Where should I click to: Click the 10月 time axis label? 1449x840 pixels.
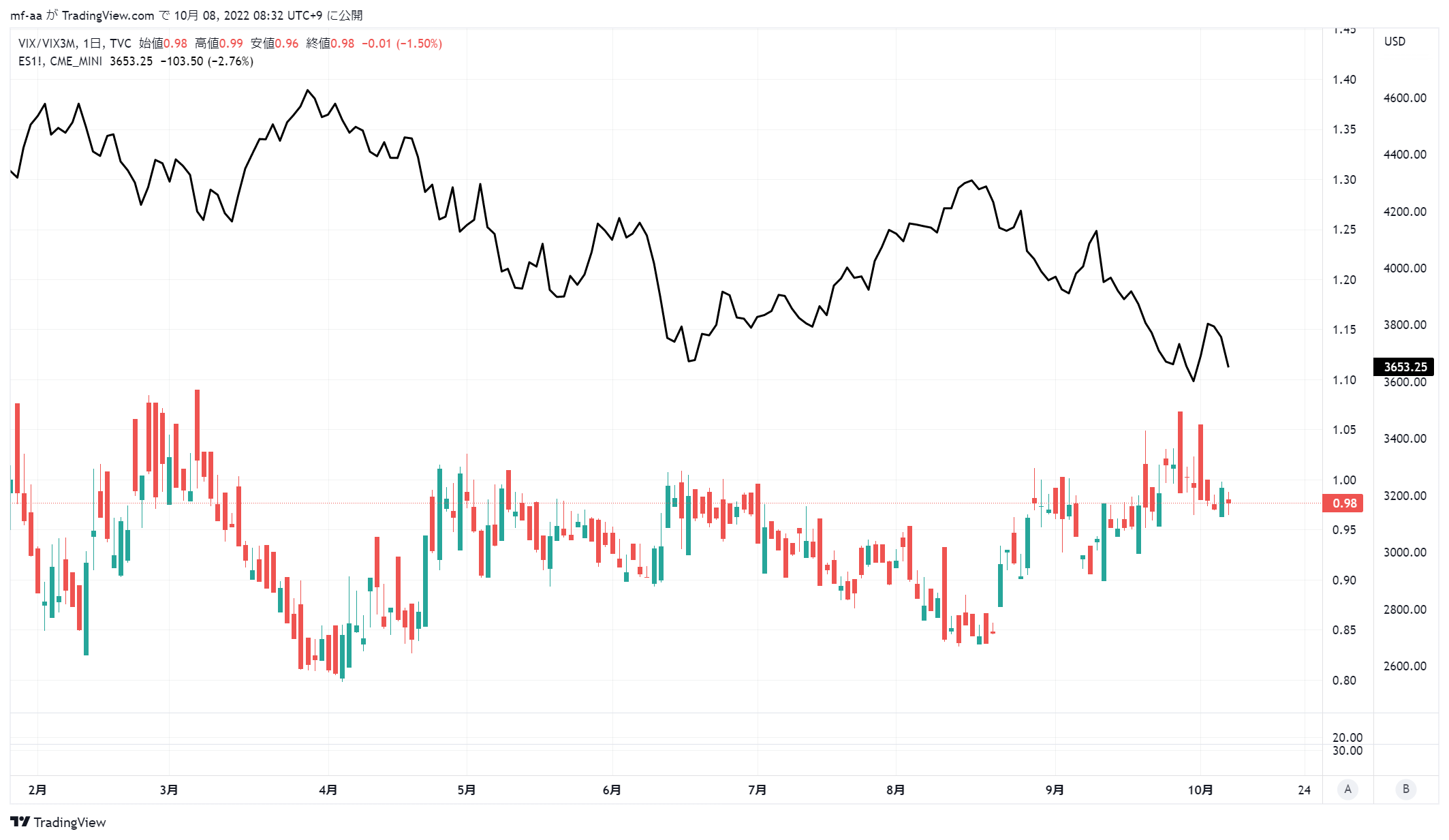point(1200,790)
